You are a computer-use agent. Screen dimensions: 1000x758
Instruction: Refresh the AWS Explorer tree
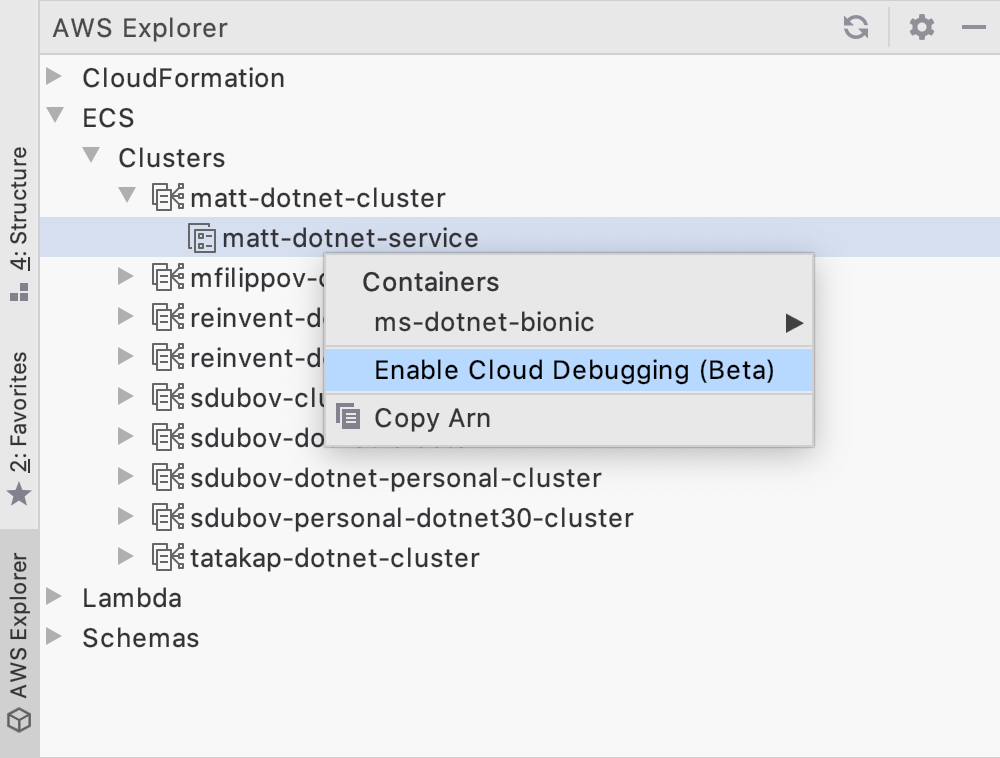(x=855, y=27)
